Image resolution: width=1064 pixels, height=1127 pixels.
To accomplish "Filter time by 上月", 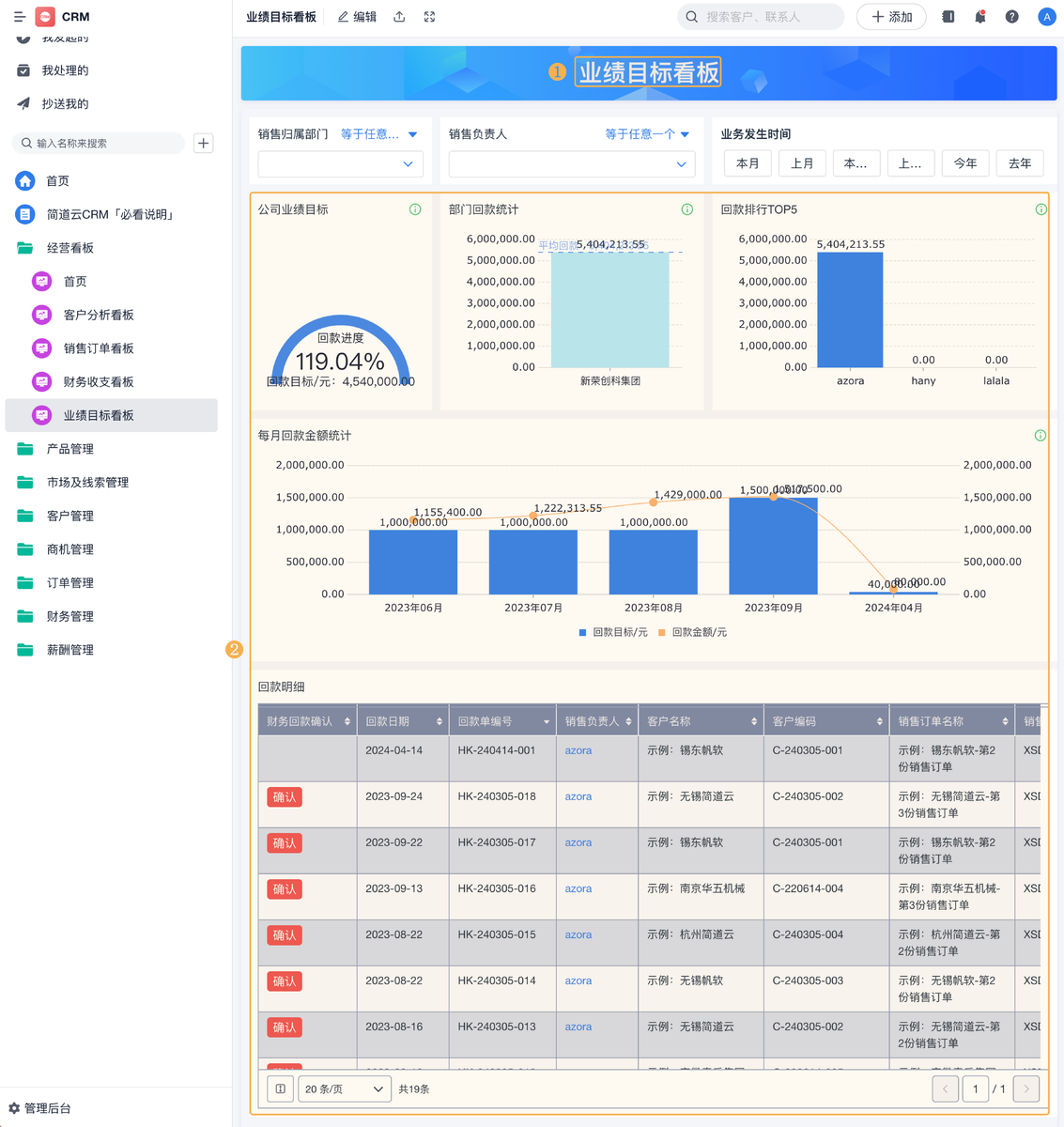I will click(802, 163).
